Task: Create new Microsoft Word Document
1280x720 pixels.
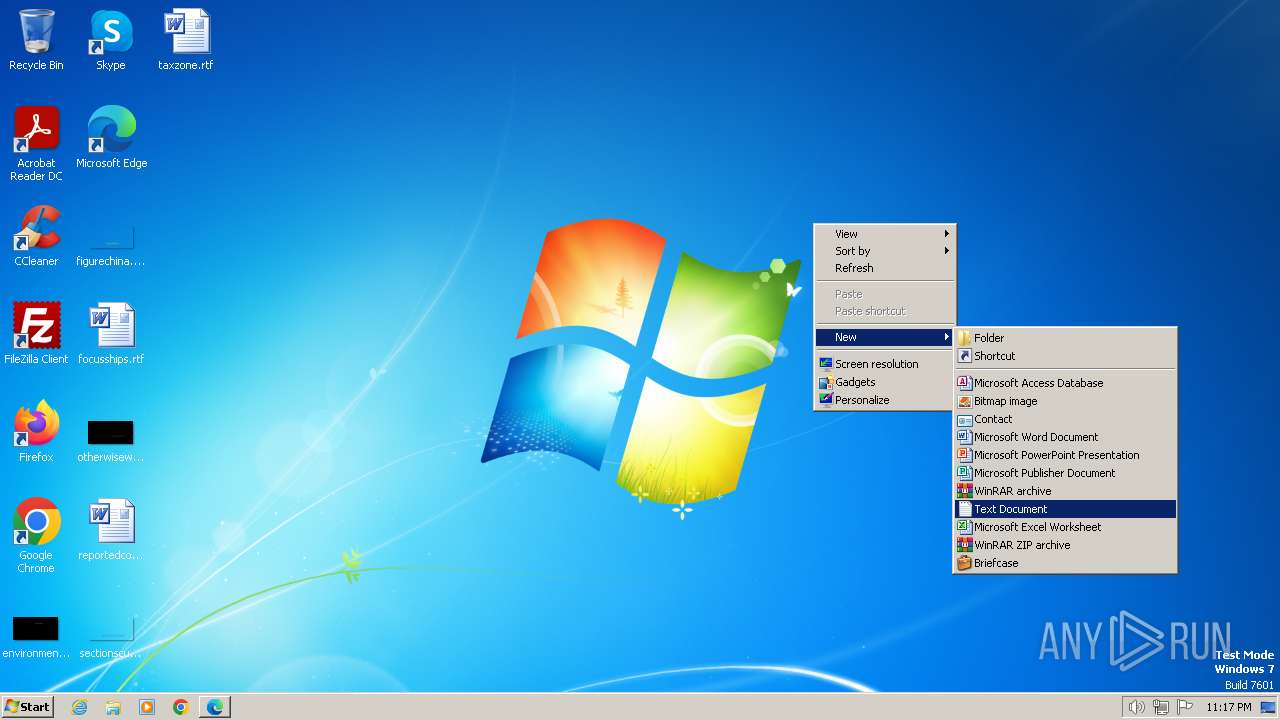Action: (1065, 437)
